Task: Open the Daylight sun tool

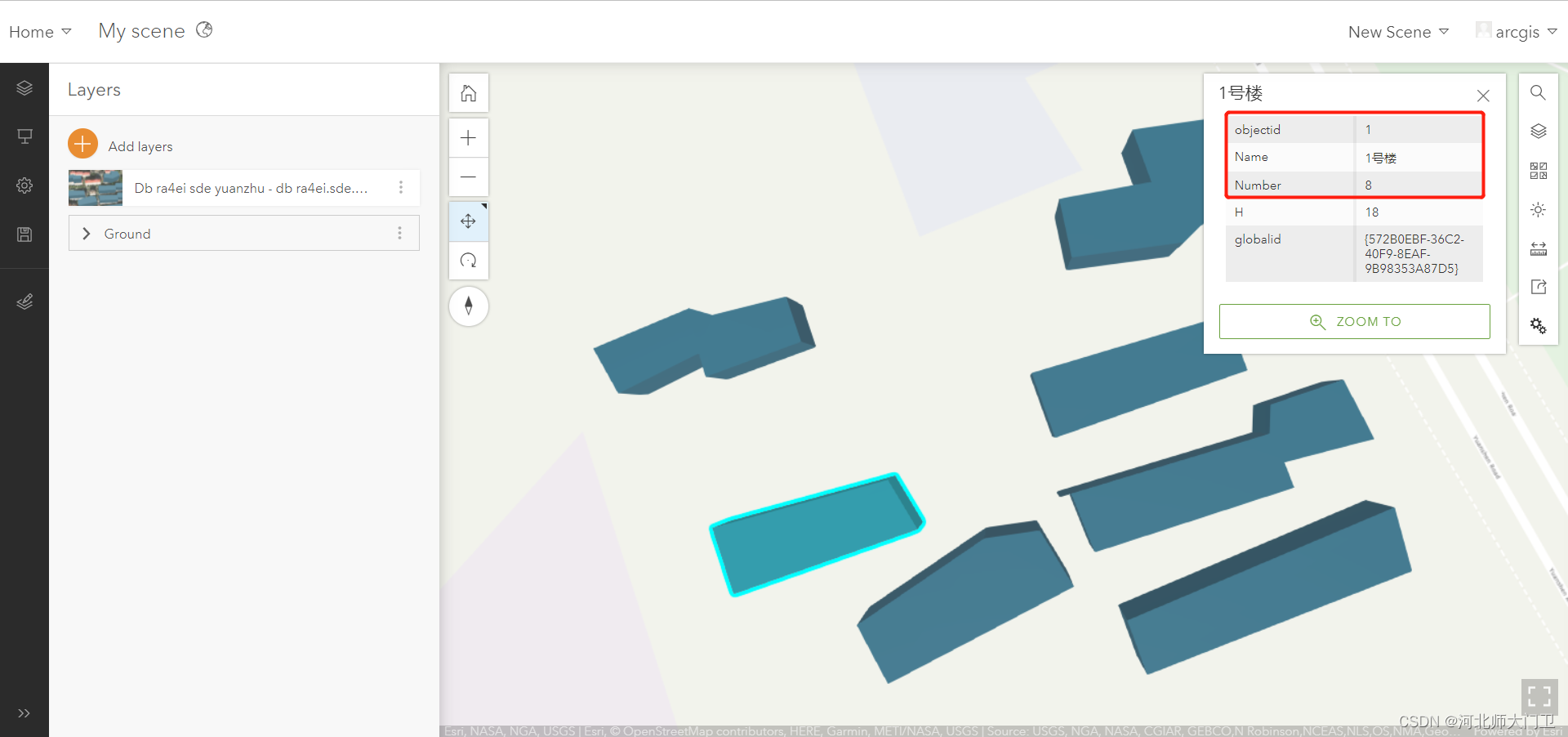Action: [x=1538, y=210]
